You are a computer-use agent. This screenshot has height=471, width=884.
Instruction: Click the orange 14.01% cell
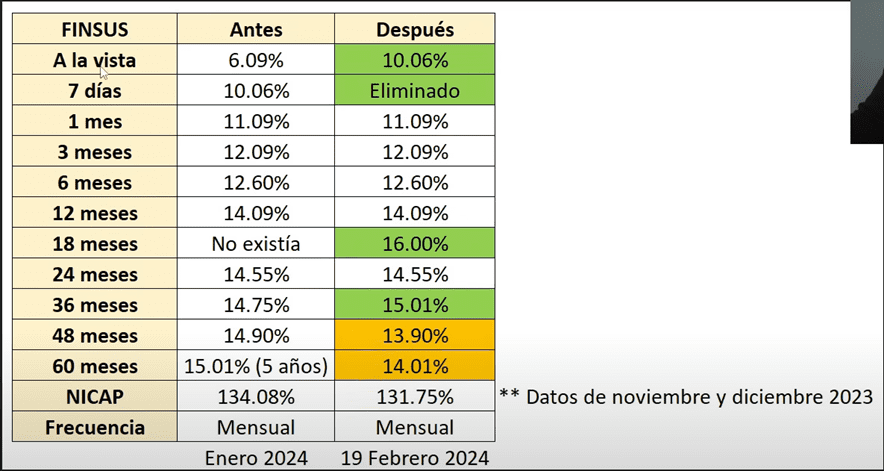pos(415,366)
